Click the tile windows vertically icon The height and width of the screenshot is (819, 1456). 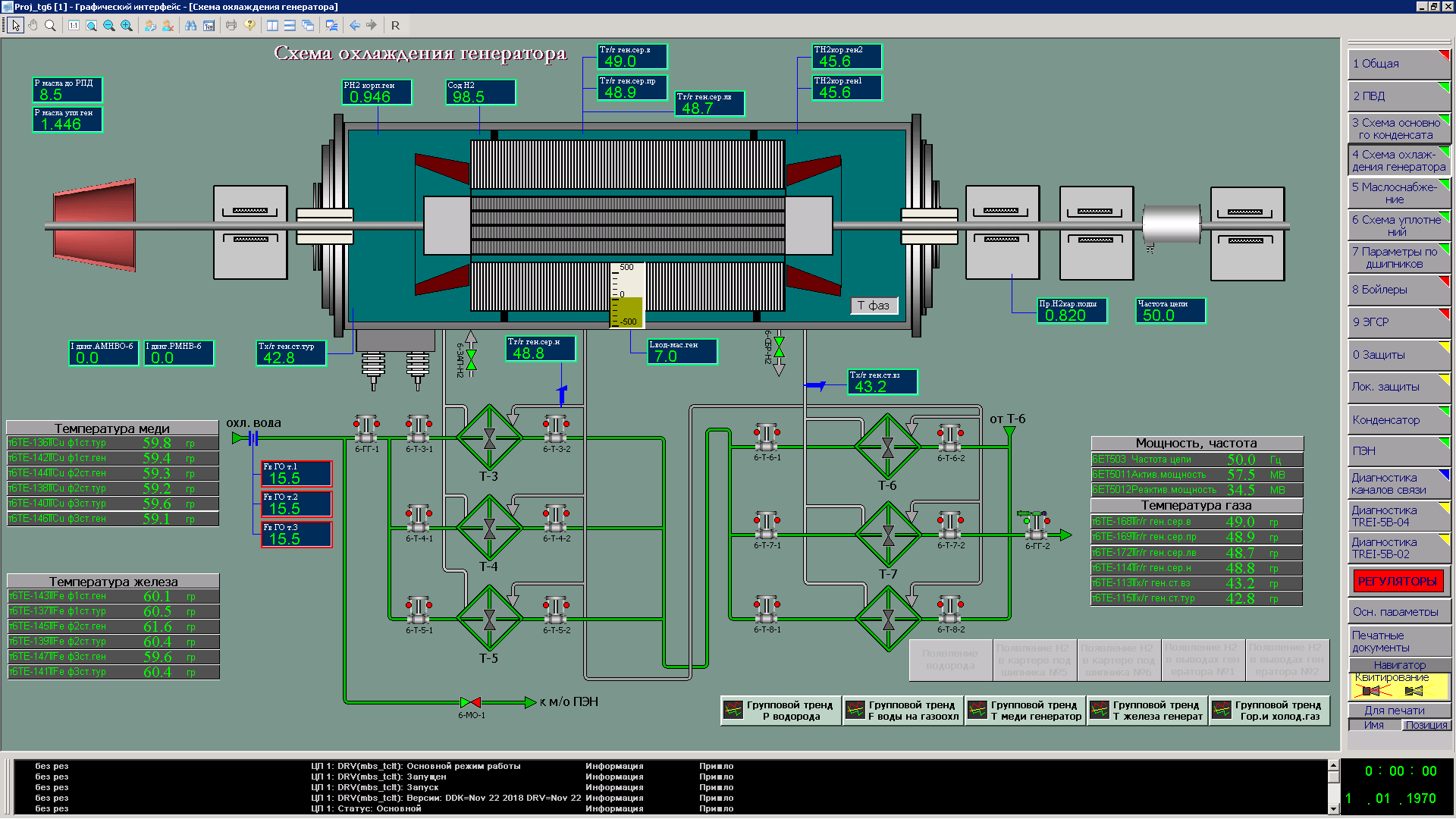272,25
